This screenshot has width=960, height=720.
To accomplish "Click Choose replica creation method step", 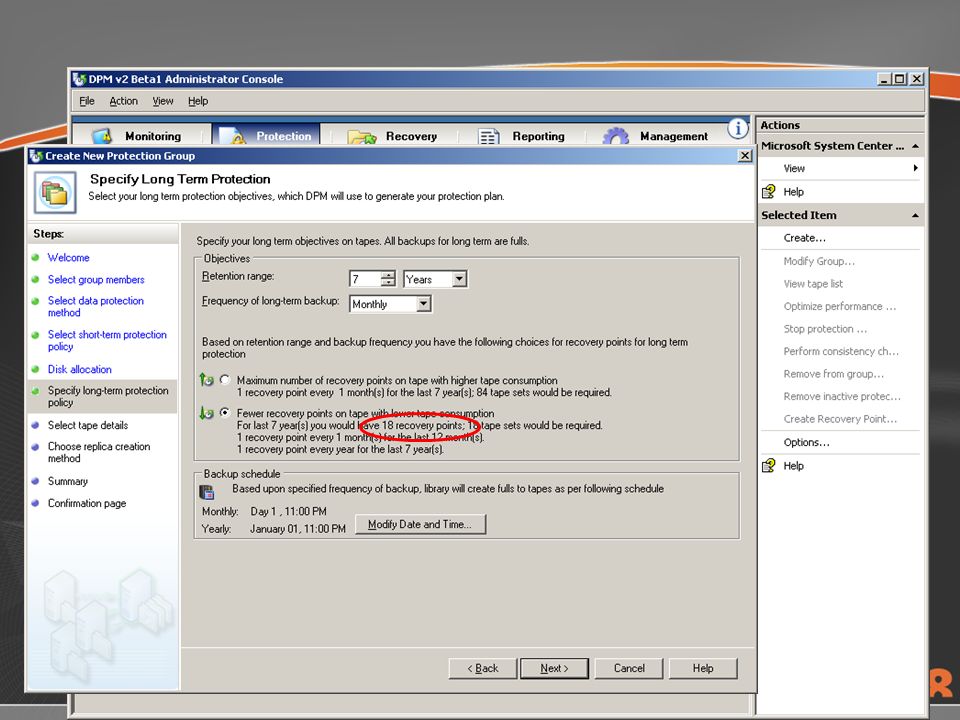I will pyautogui.click(x=99, y=452).
